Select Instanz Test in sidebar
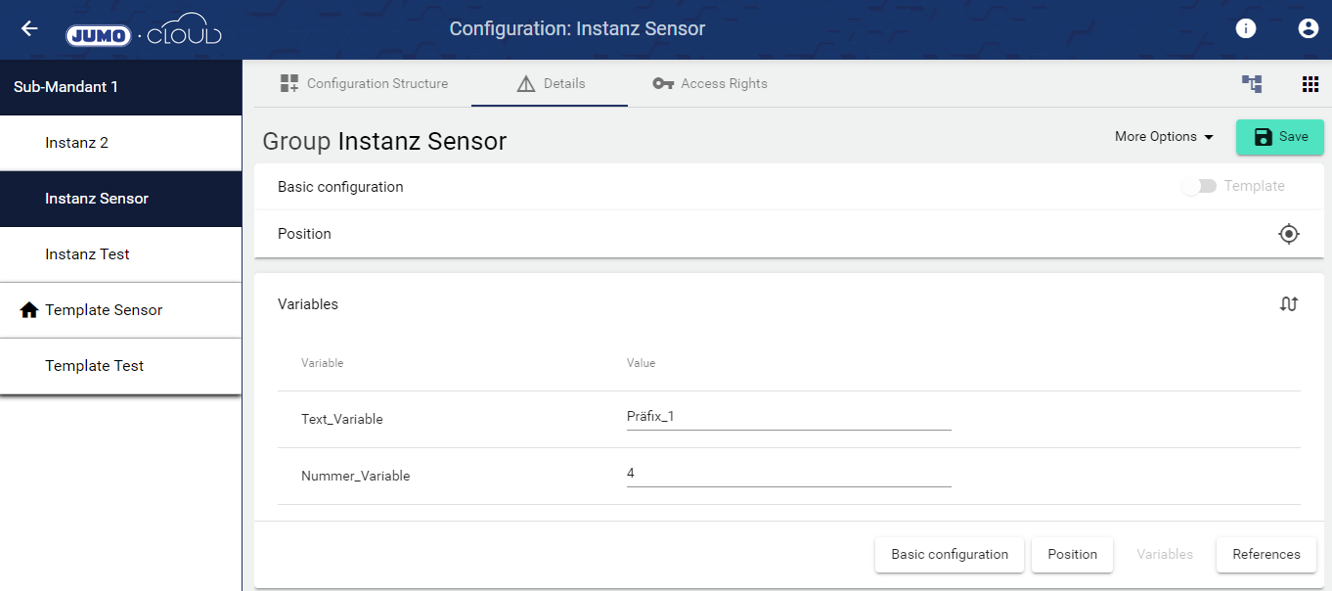The width and height of the screenshot is (1332, 591). (x=87, y=254)
